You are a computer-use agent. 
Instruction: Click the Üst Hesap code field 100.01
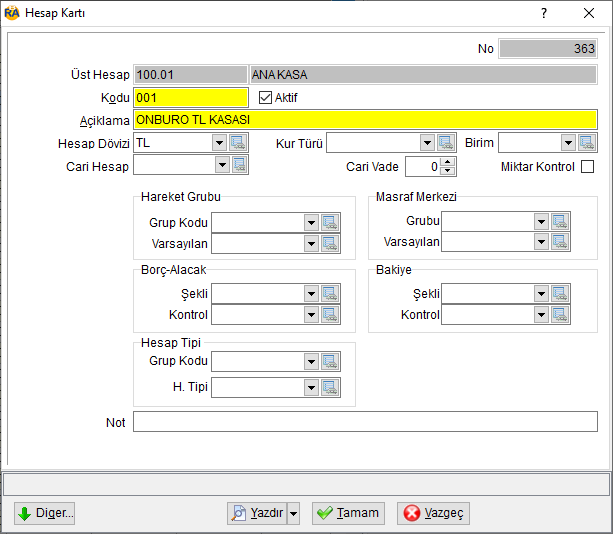[191, 74]
